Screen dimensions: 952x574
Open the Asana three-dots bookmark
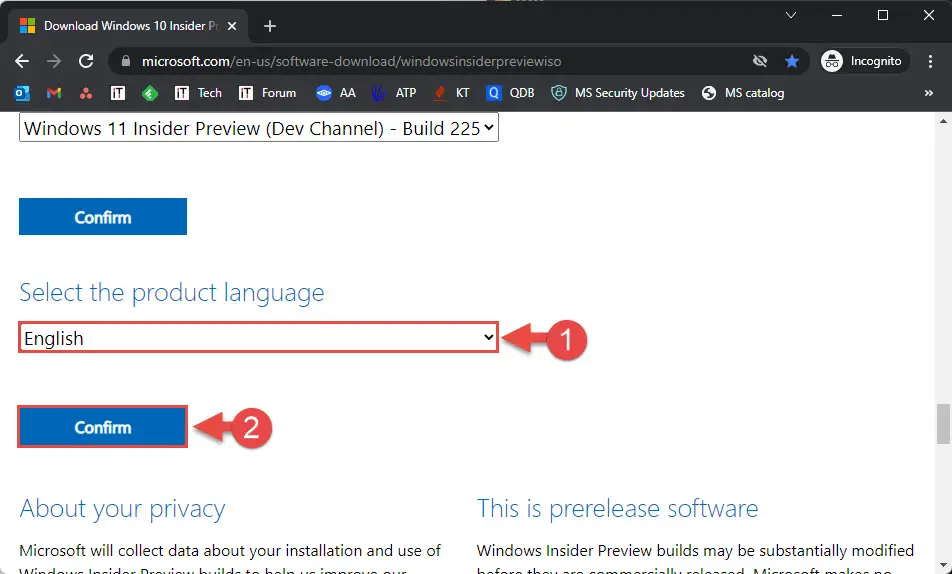point(86,93)
